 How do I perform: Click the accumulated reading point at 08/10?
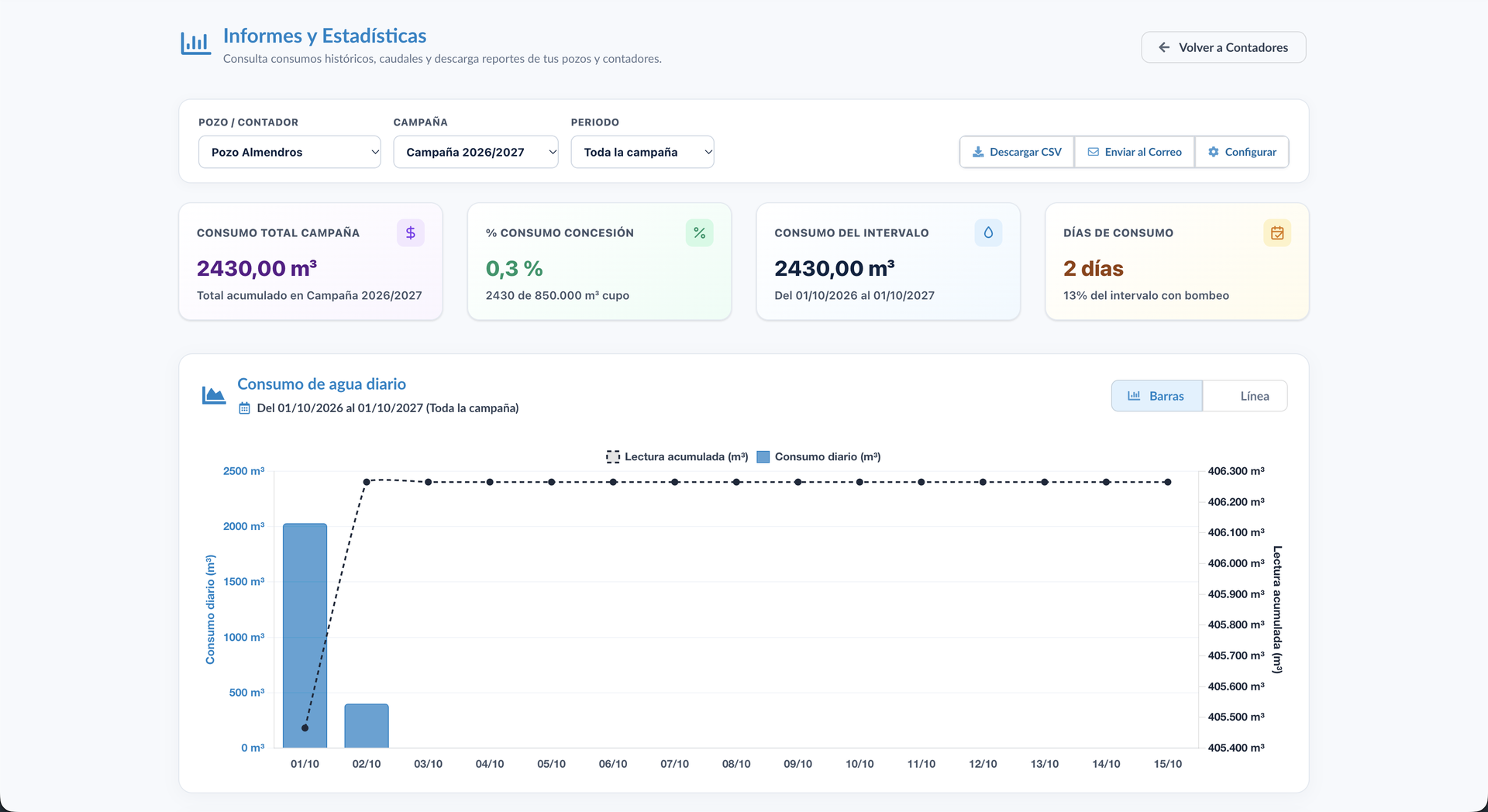[x=736, y=482]
